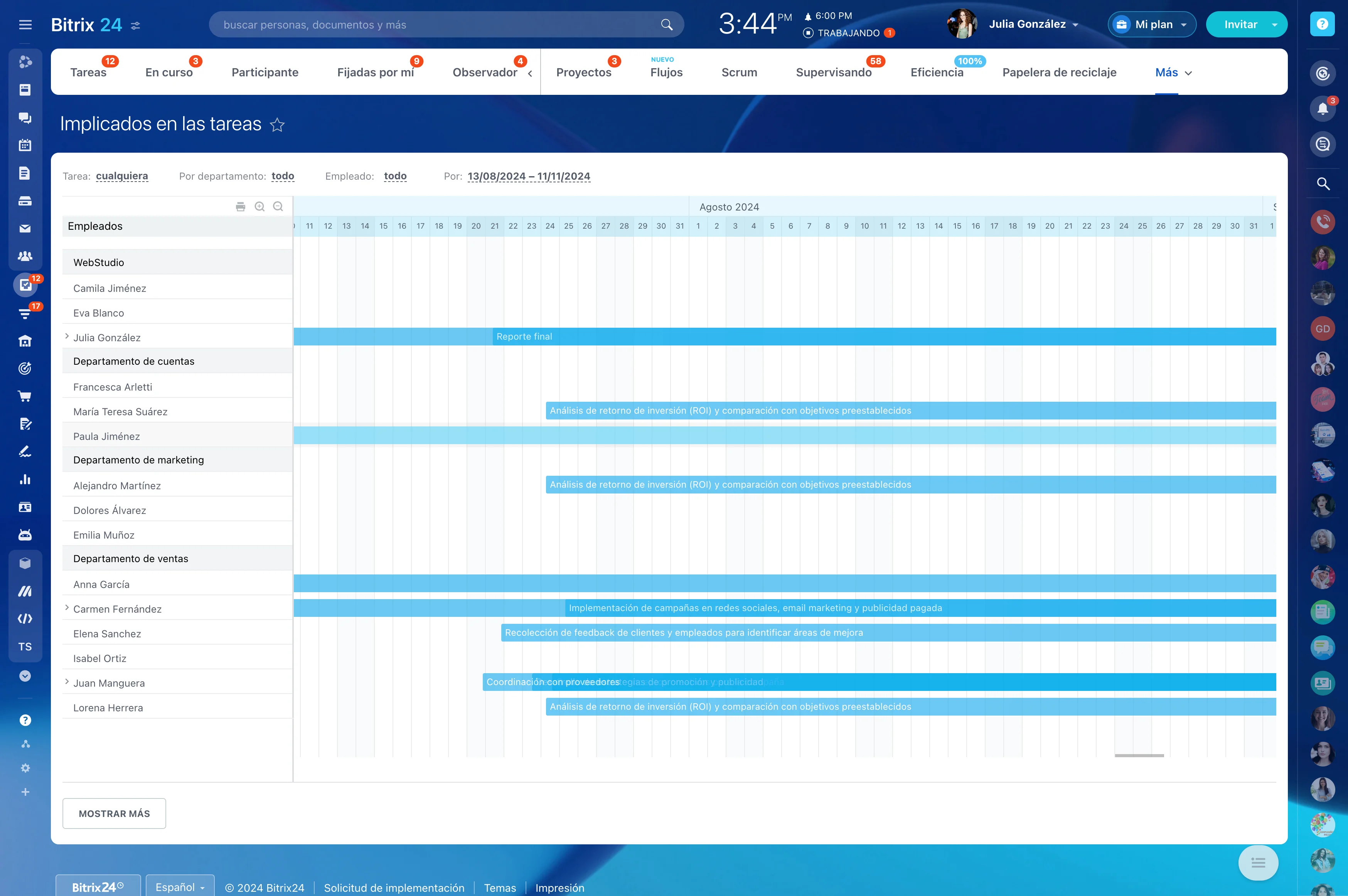Open the Calendar from the left sidebar

pyautogui.click(x=25, y=145)
